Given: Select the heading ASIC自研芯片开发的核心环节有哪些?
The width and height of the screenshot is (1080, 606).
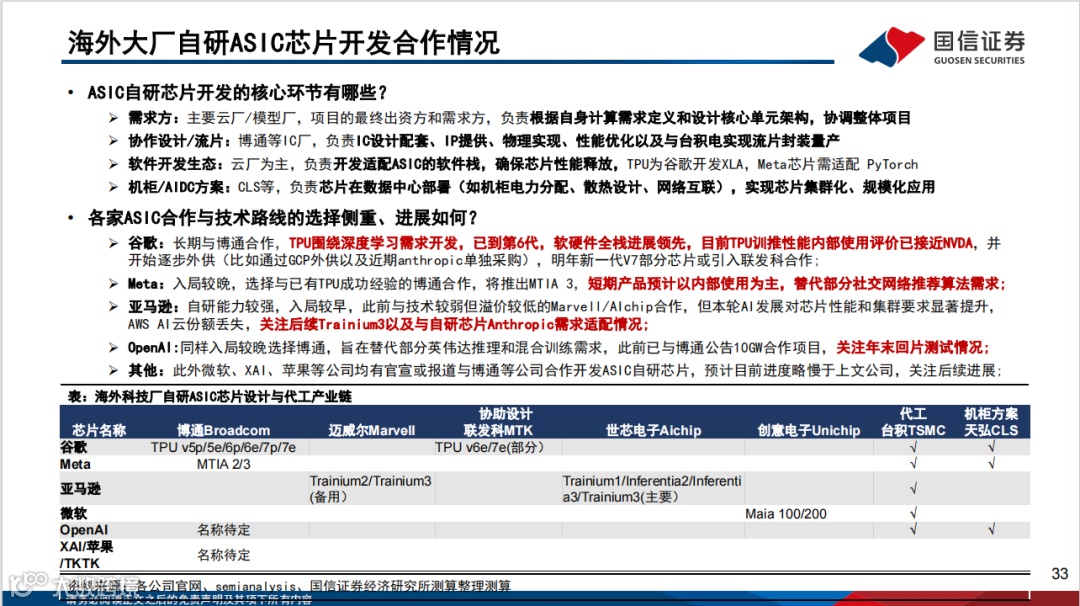Looking at the screenshot, I should [238, 92].
